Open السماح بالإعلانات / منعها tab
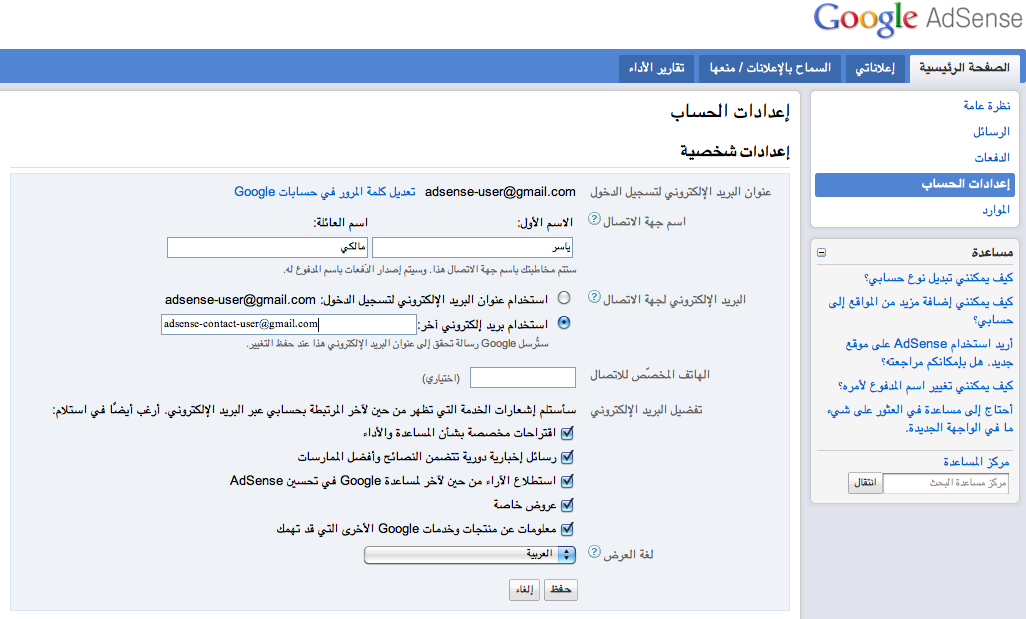 point(770,68)
